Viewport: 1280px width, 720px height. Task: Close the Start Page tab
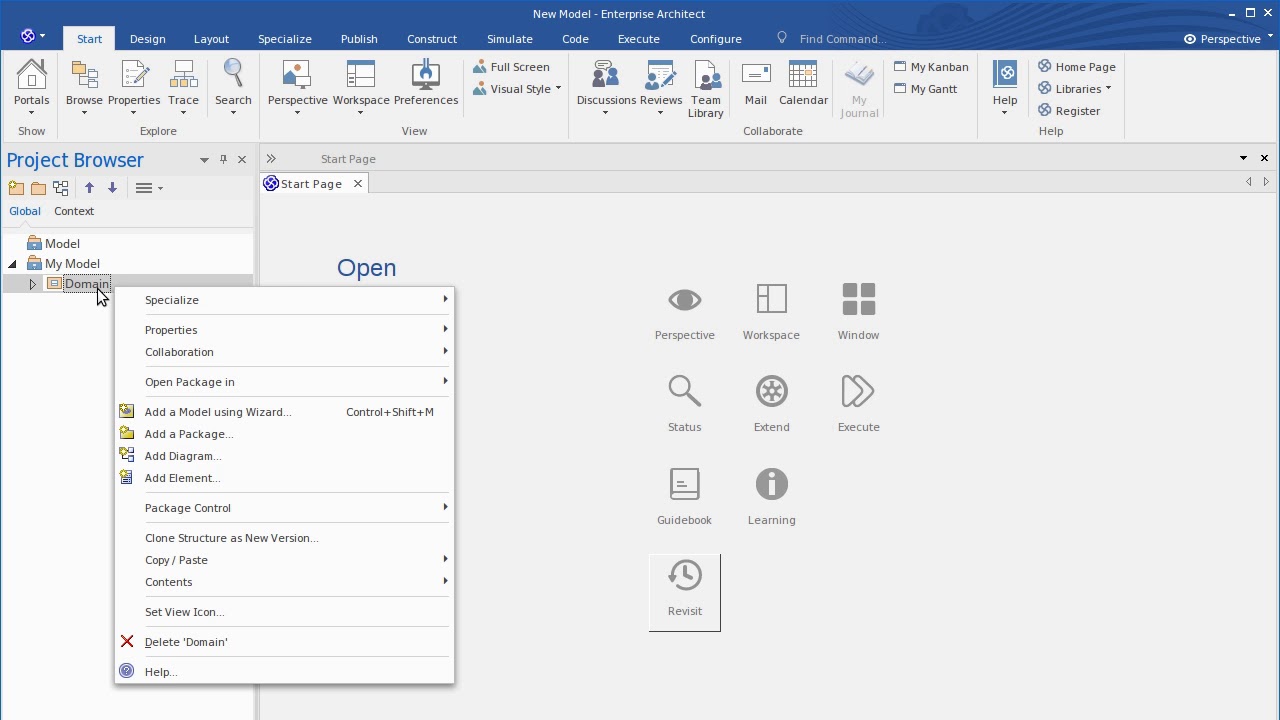357,184
